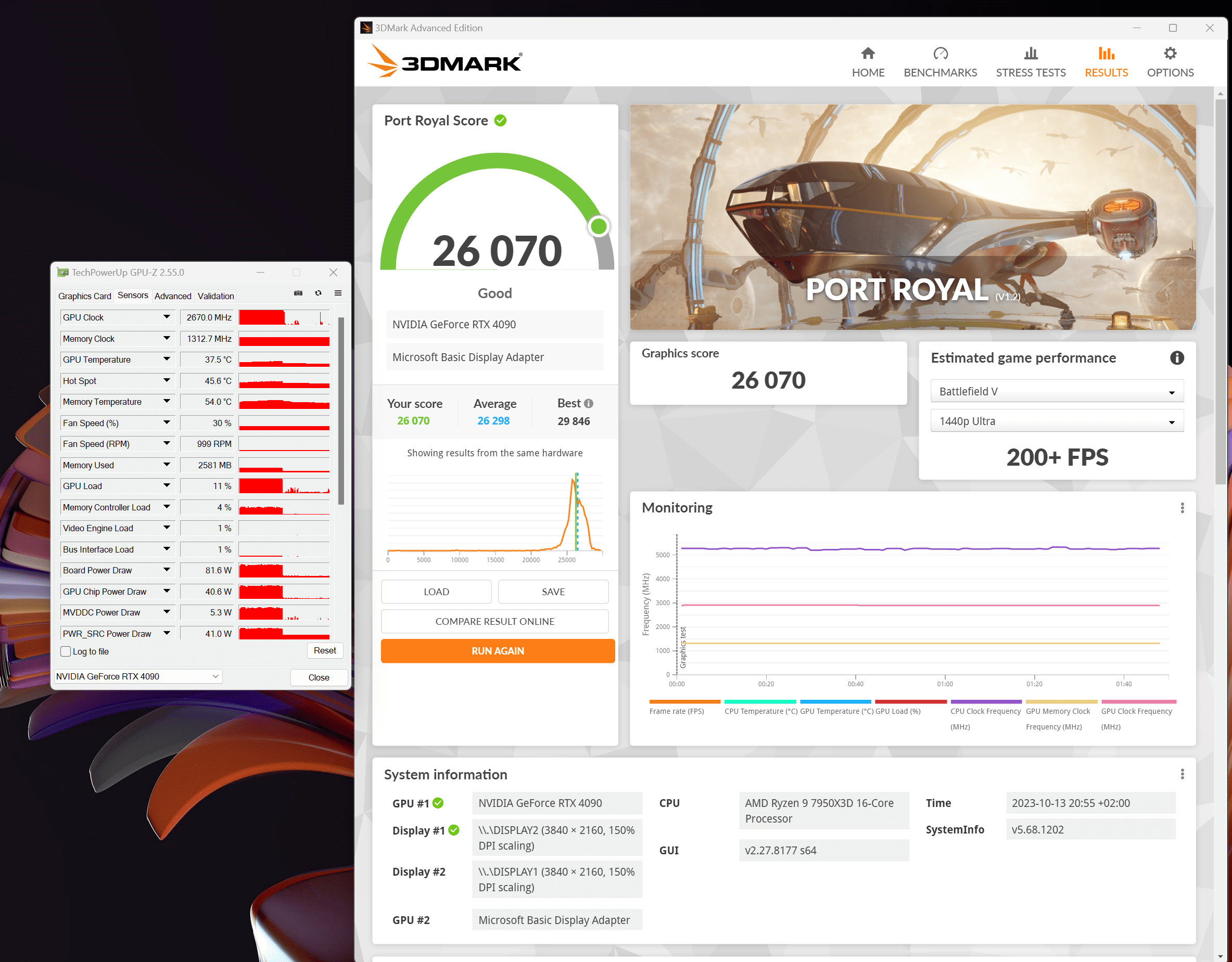Switch to the Advanced tab in GPU-Z

coord(173,296)
